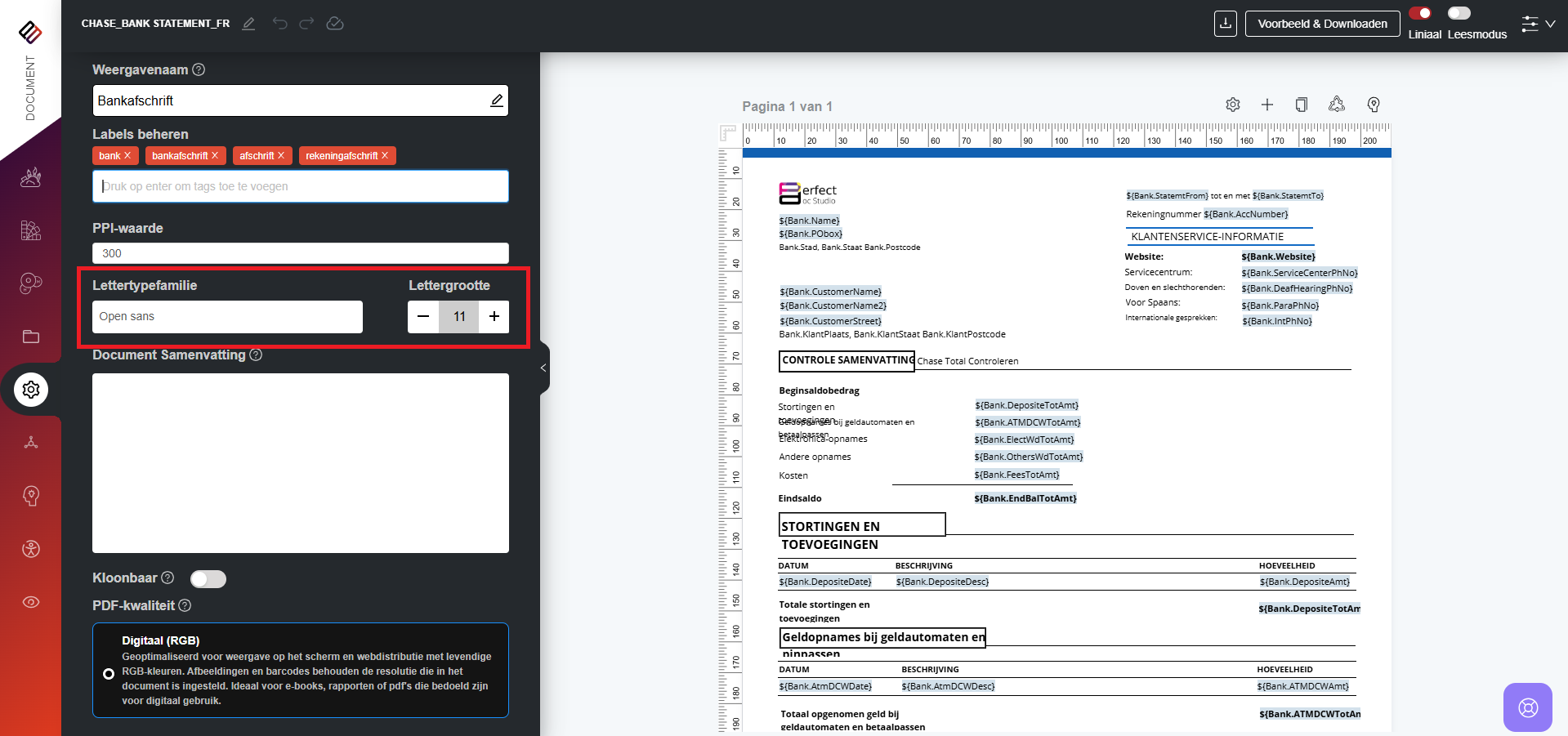Click the Voorbeeld & Downloaden button
1568x736 pixels.
(x=1322, y=24)
